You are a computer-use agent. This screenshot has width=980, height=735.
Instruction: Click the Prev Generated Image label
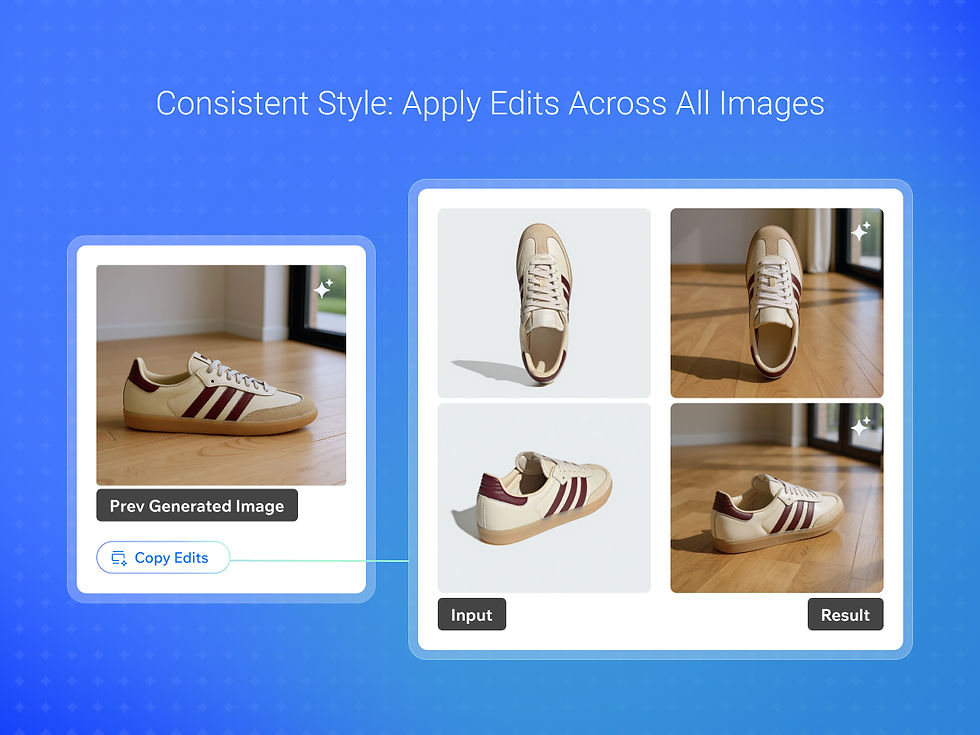197,506
